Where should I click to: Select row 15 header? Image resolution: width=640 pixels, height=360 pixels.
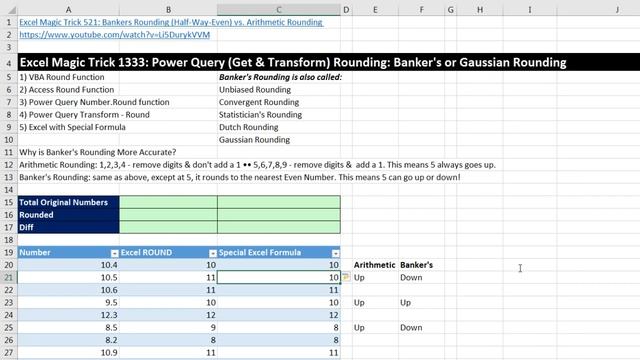click(x=9, y=202)
